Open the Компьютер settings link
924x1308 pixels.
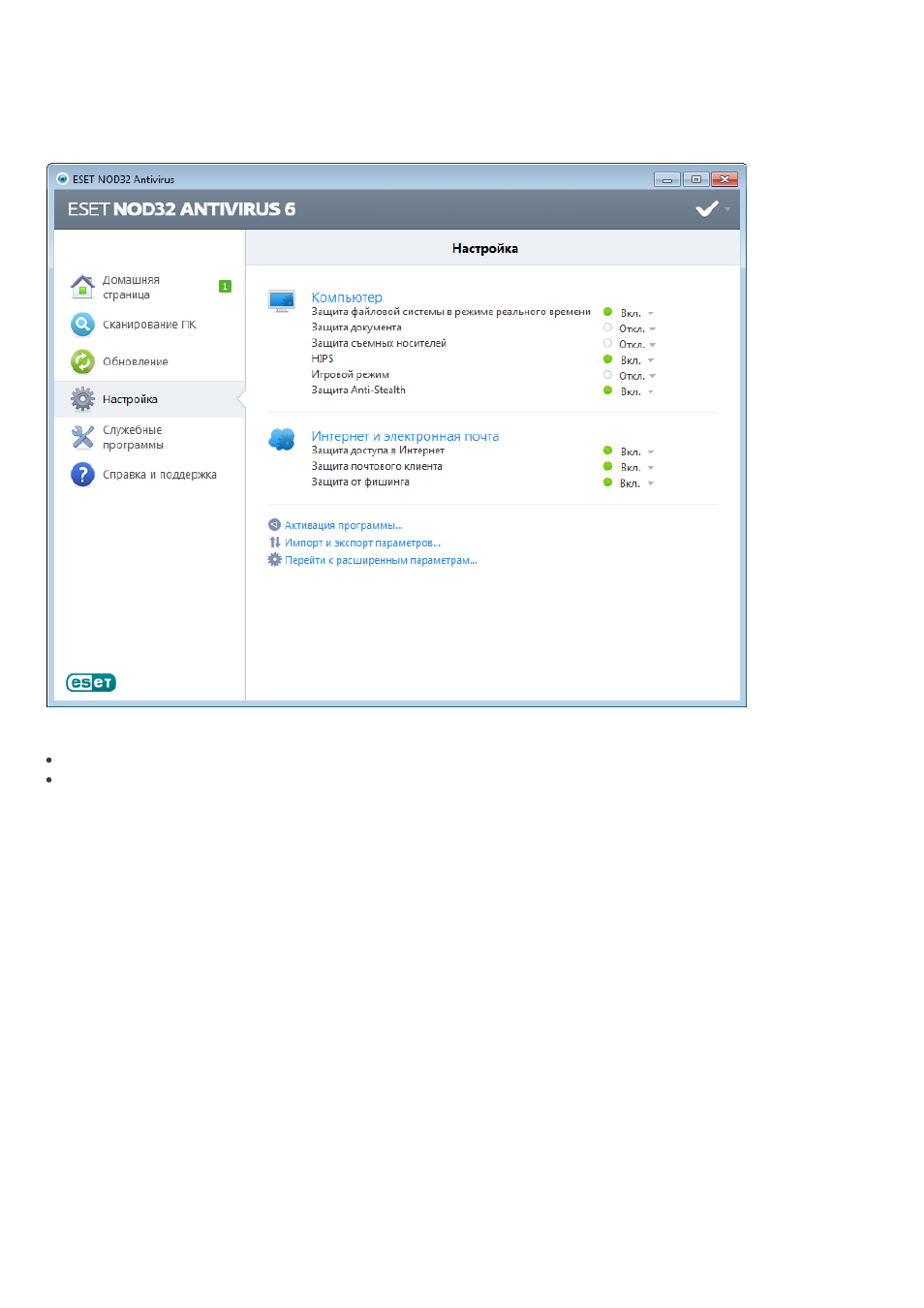click(347, 297)
